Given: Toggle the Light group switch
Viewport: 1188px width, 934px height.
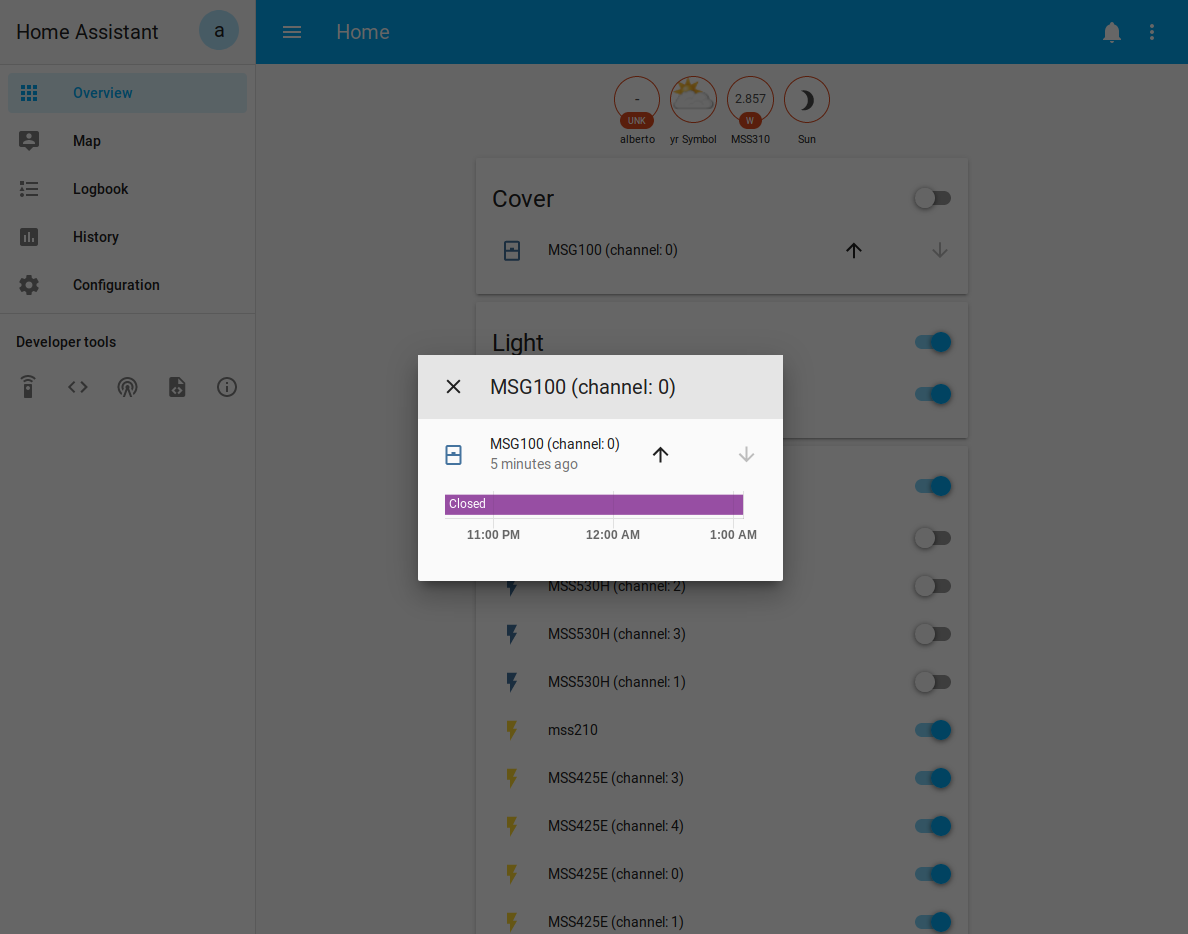Looking at the screenshot, I should pyautogui.click(x=933, y=342).
